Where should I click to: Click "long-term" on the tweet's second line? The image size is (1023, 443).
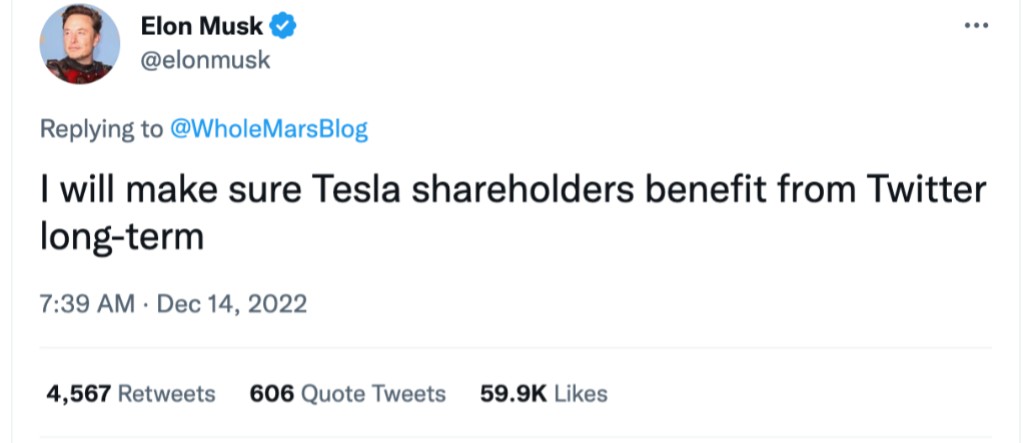(122, 237)
